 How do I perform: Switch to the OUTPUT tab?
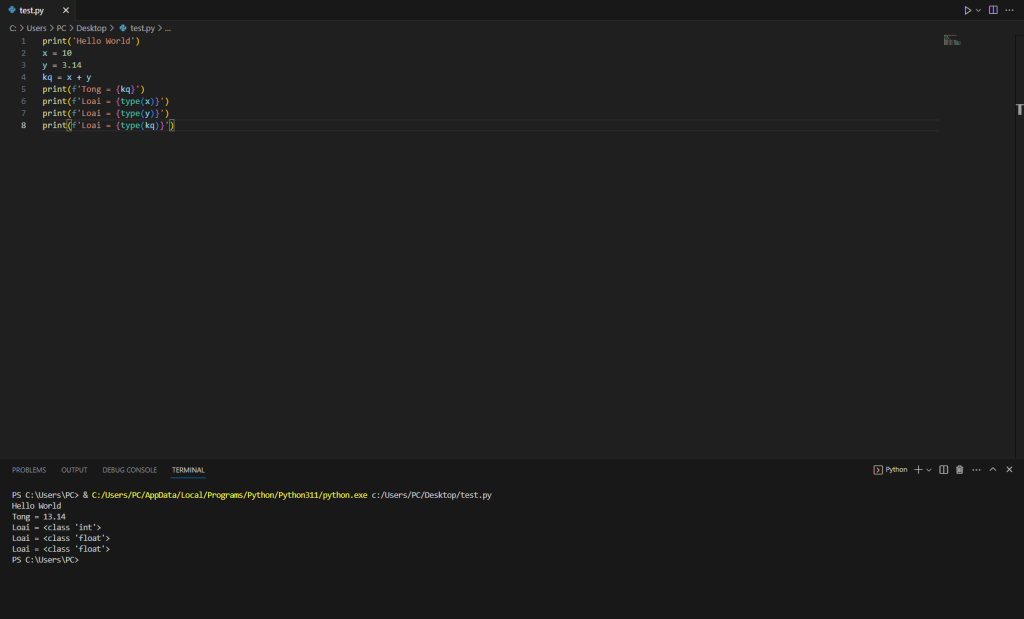(74, 470)
